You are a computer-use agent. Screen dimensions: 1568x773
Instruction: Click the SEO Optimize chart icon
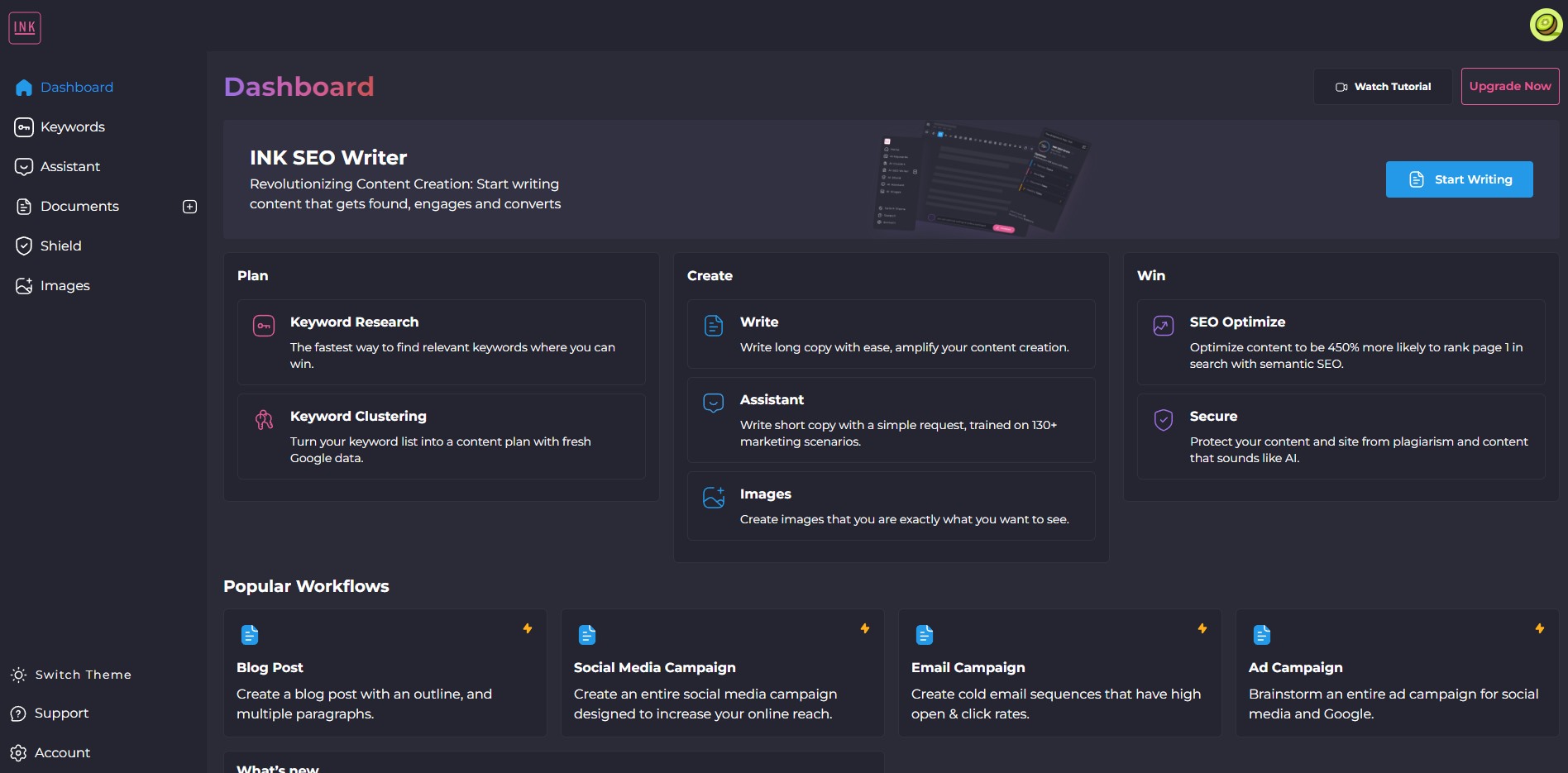1164,326
